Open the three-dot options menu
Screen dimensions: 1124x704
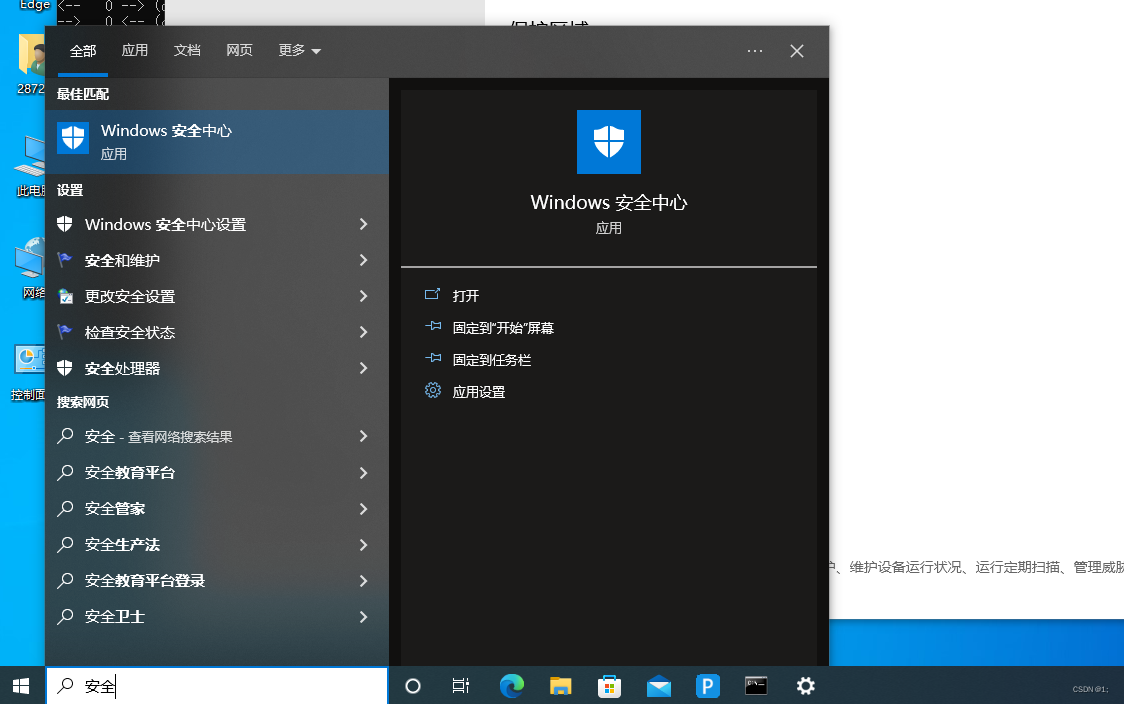755,51
